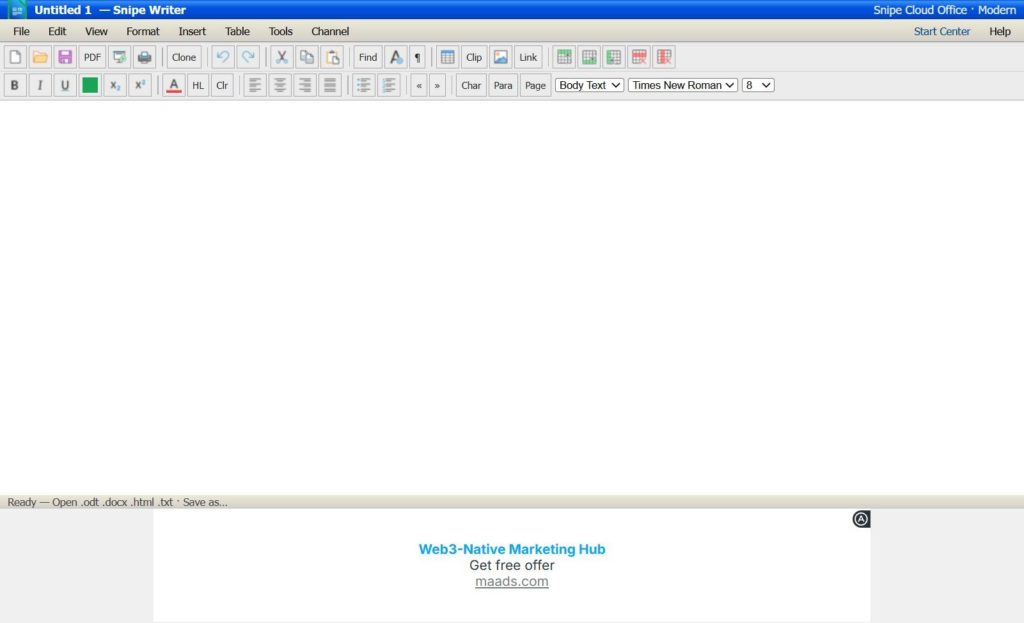Viewport: 1024px width, 623px height.
Task: Open the Format menu
Action: click(x=142, y=31)
